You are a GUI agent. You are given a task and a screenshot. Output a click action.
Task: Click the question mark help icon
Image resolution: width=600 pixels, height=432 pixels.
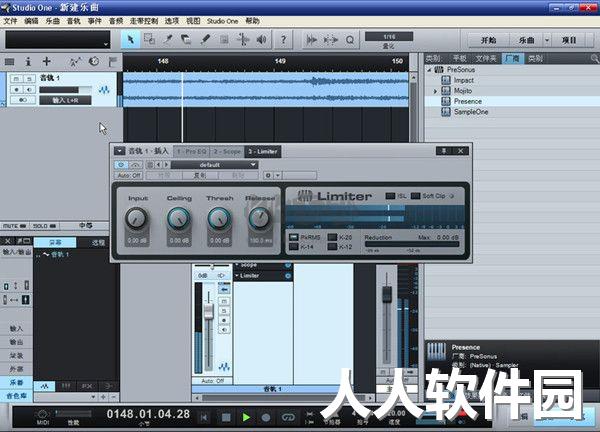(x=283, y=39)
